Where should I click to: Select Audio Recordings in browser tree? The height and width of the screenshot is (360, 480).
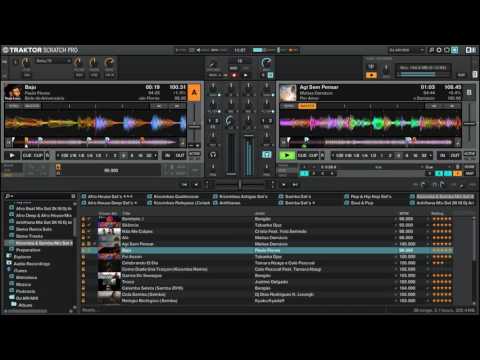coord(32,264)
